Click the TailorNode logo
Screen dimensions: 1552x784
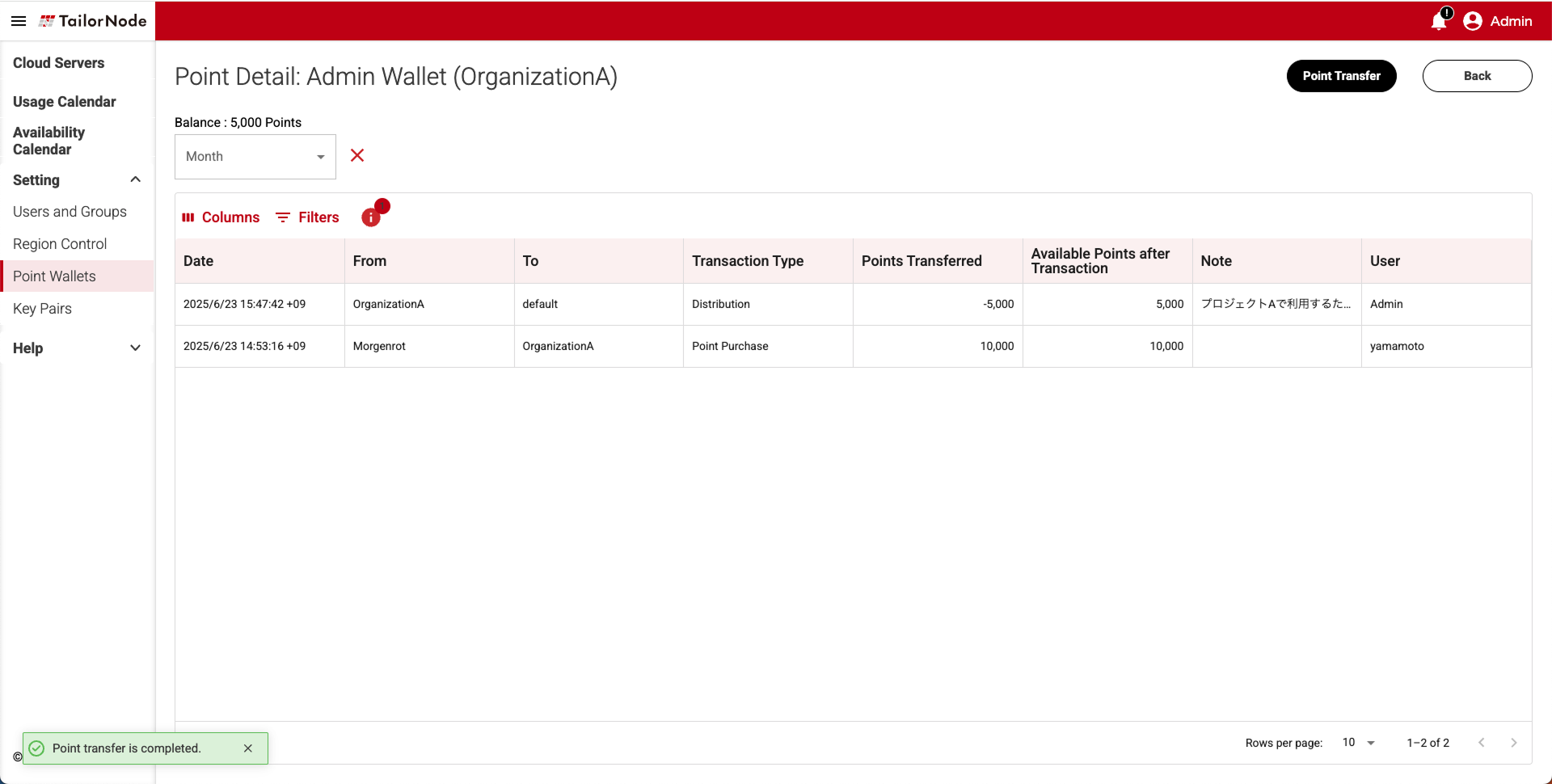[x=93, y=21]
